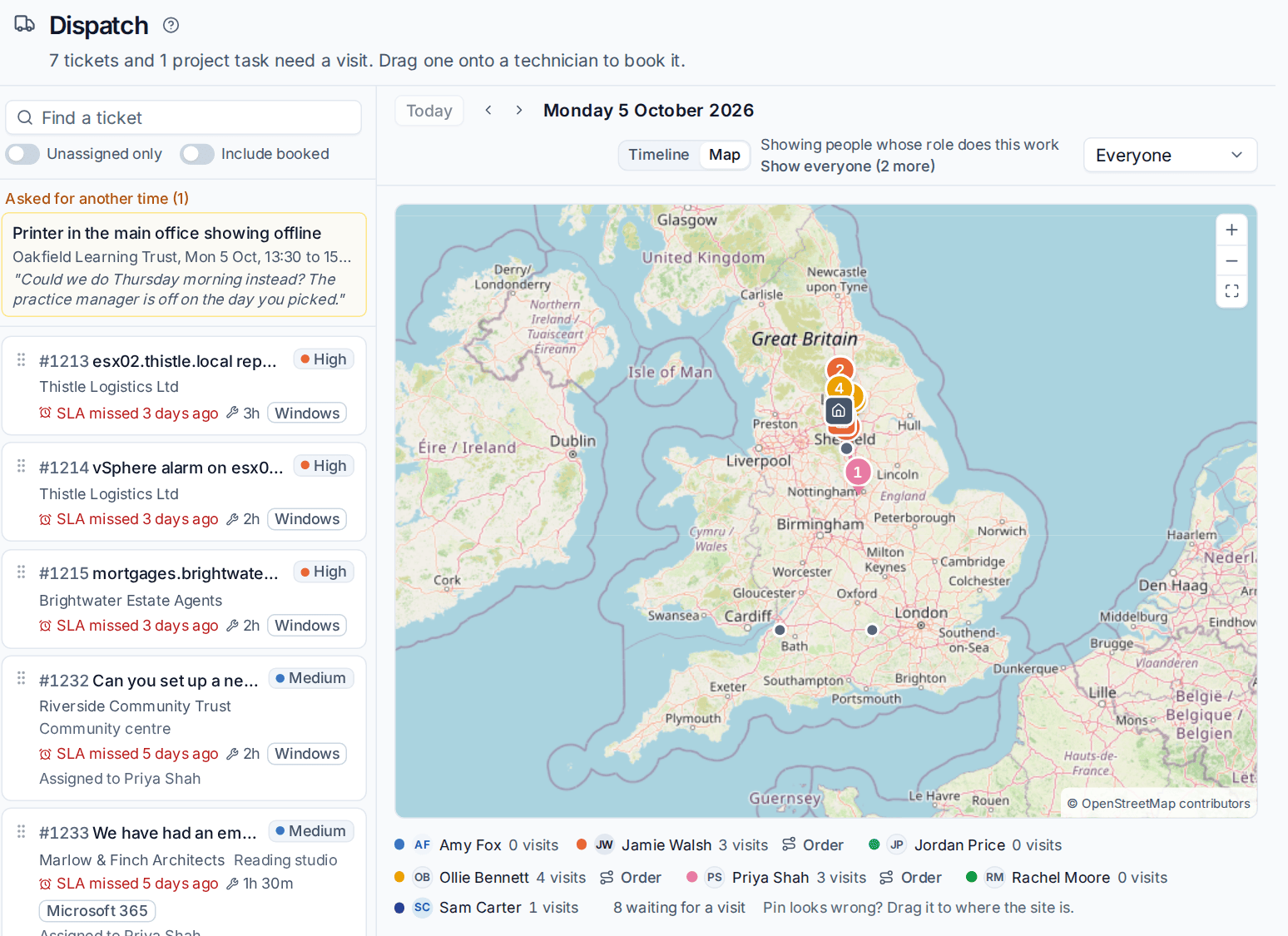This screenshot has width=1288, height=936.
Task: Grab the drag handle of ticket #1233
Action: pyautogui.click(x=21, y=831)
